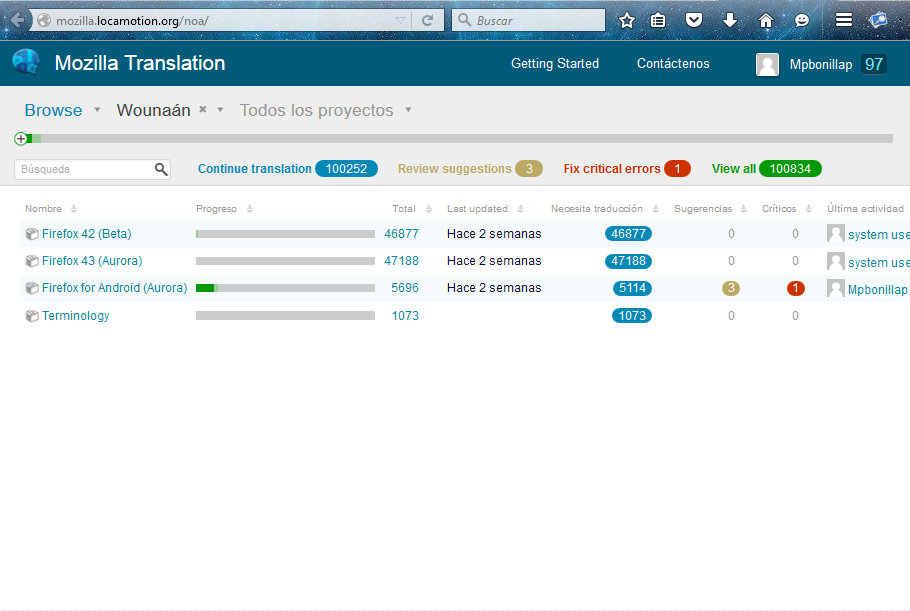Open the Hello chat smiley icon
Screen dimensions: 910x611
[801, 21]
